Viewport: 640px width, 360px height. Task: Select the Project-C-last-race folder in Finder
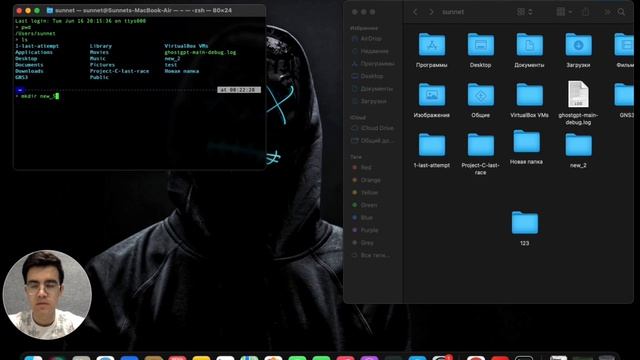coord(480,145)
